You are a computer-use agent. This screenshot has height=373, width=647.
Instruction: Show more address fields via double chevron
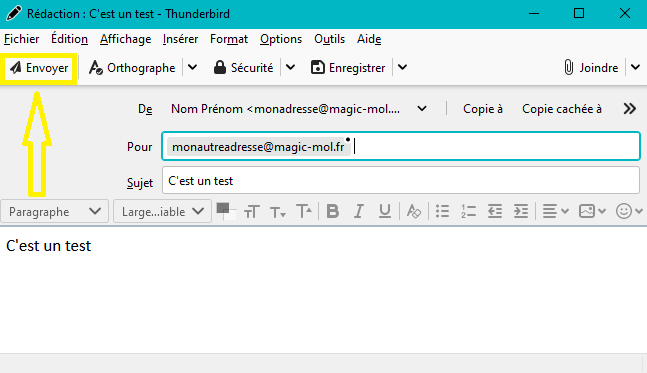(x=630, y=109)
